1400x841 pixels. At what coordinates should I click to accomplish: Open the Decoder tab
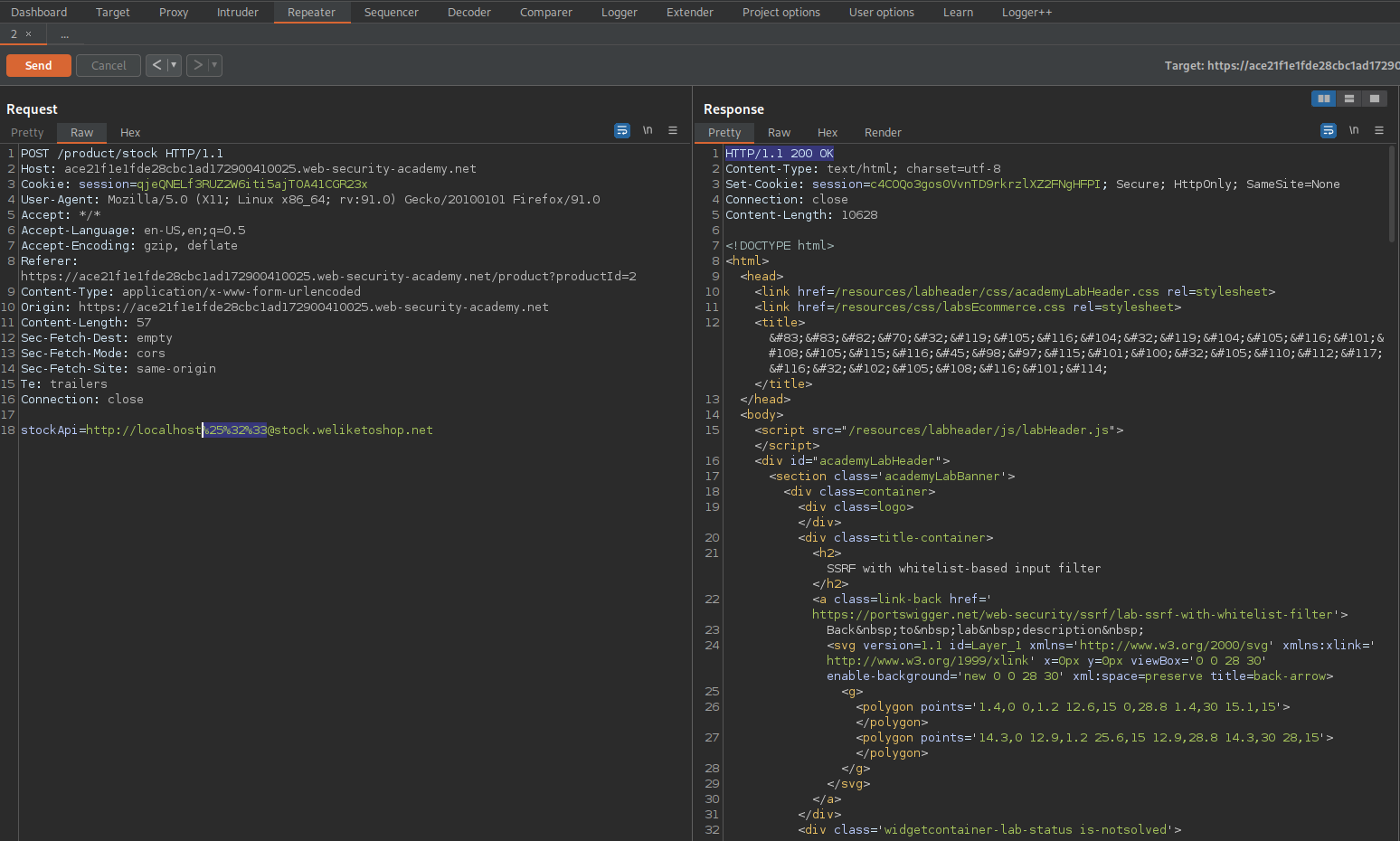[x=469, y=12]
